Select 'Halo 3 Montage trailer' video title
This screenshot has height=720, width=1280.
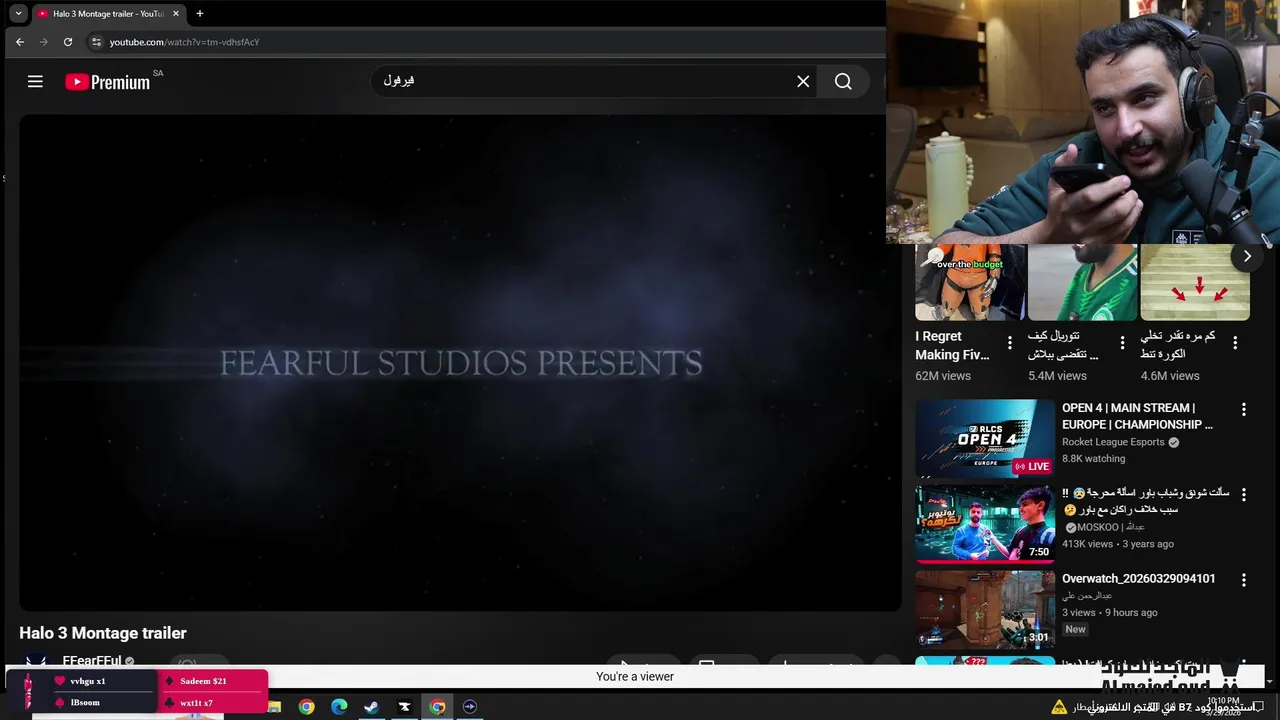[103, 633]
